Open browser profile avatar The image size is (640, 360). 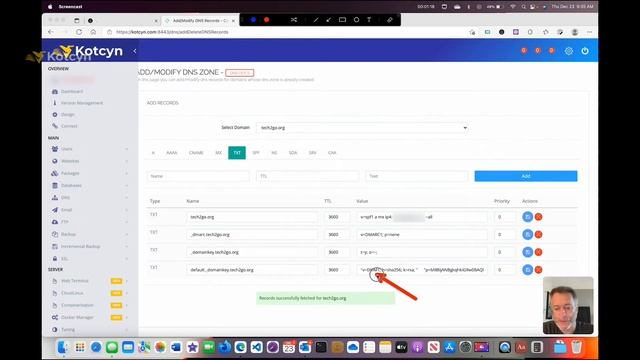(x=575, y=32)
